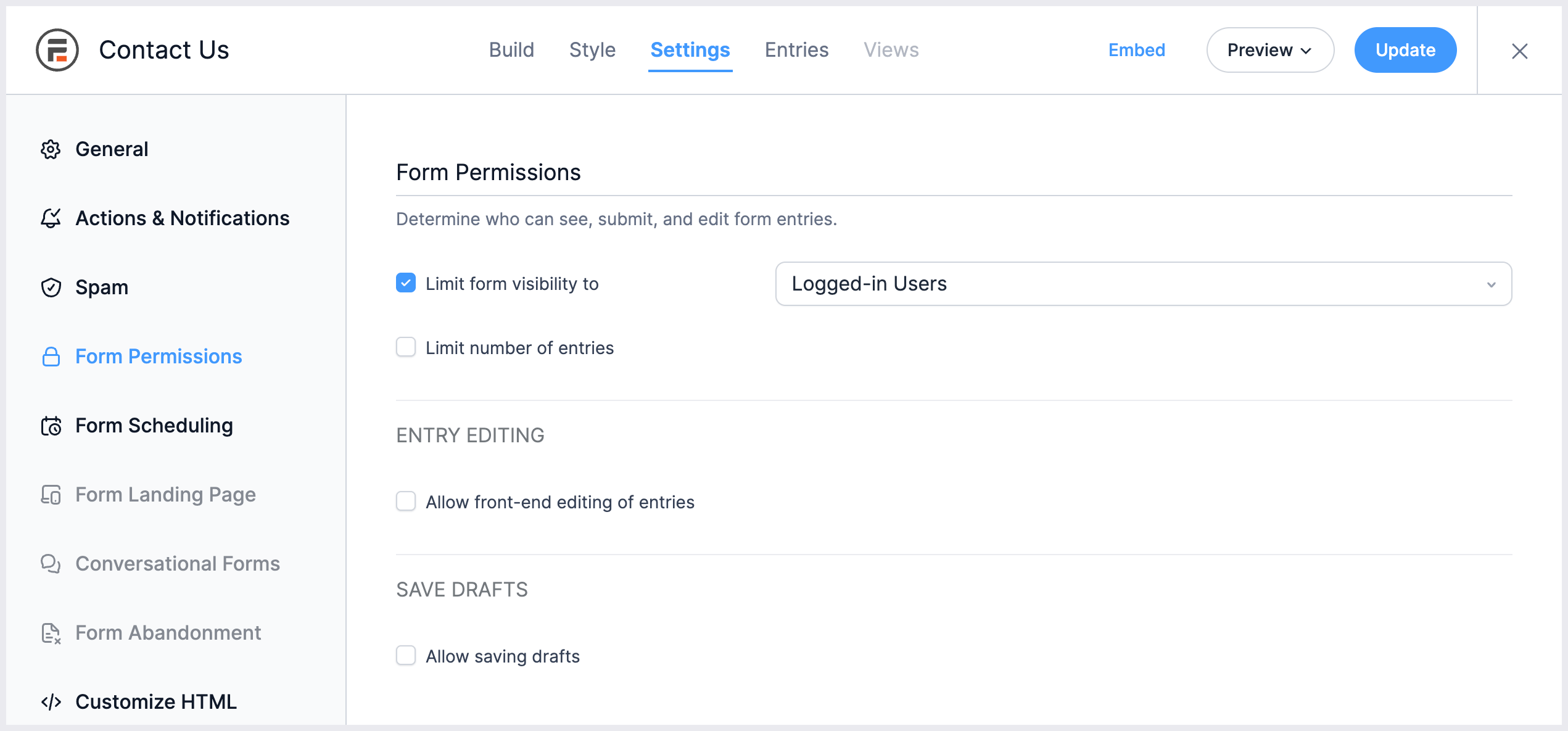The width and height of the screenshot is (1568, 731).
Task: Open Form Scheduling settings
Action: click(x=154, y=426)
